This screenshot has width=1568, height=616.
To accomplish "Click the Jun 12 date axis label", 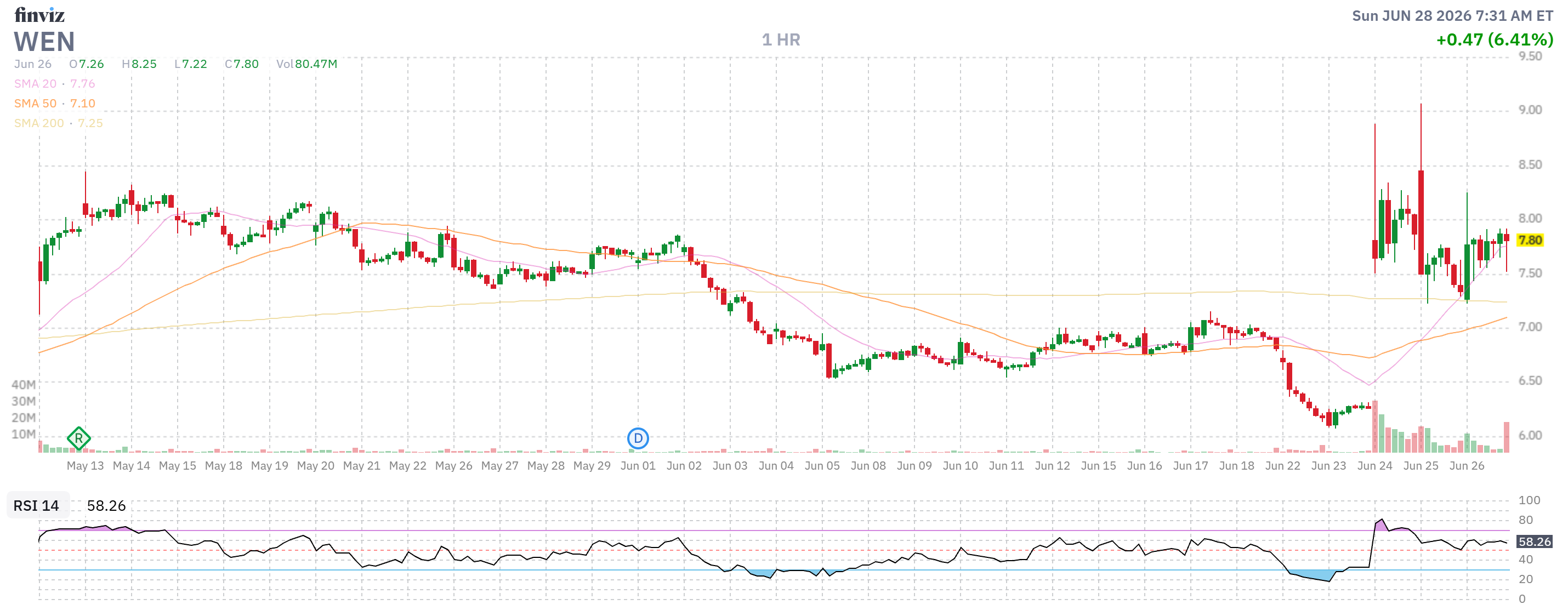I will click(x=1053, y=466).
